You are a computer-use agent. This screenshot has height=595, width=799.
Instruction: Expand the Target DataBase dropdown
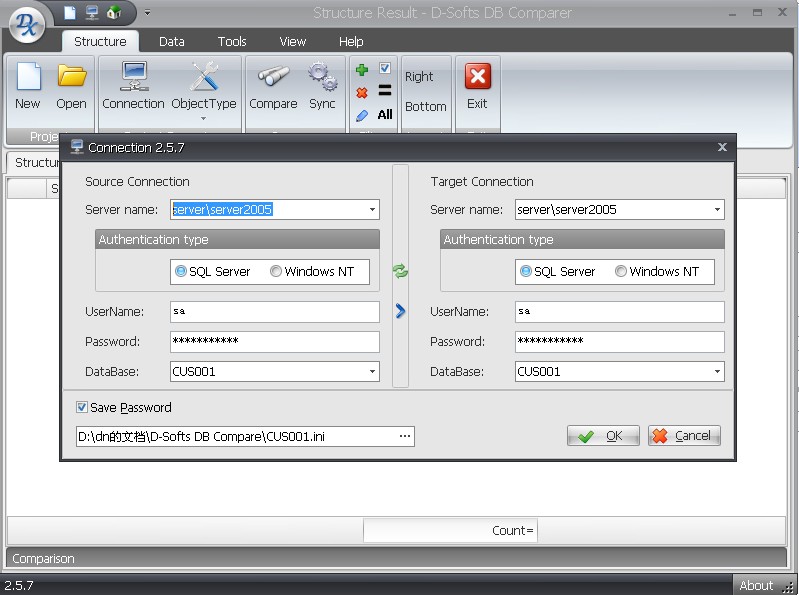coord(717,372)
